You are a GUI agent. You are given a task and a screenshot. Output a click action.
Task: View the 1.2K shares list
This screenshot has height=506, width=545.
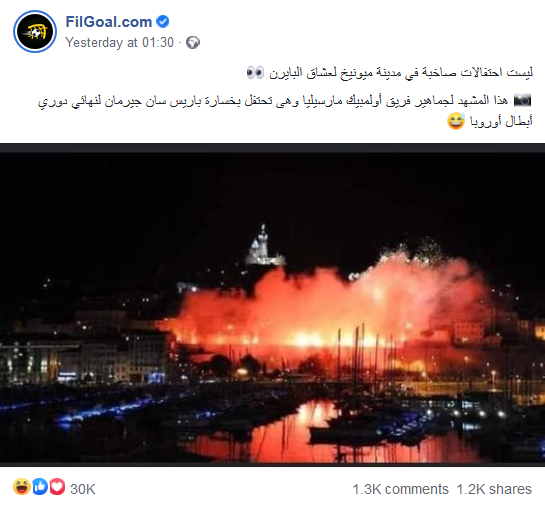(494, 489)
